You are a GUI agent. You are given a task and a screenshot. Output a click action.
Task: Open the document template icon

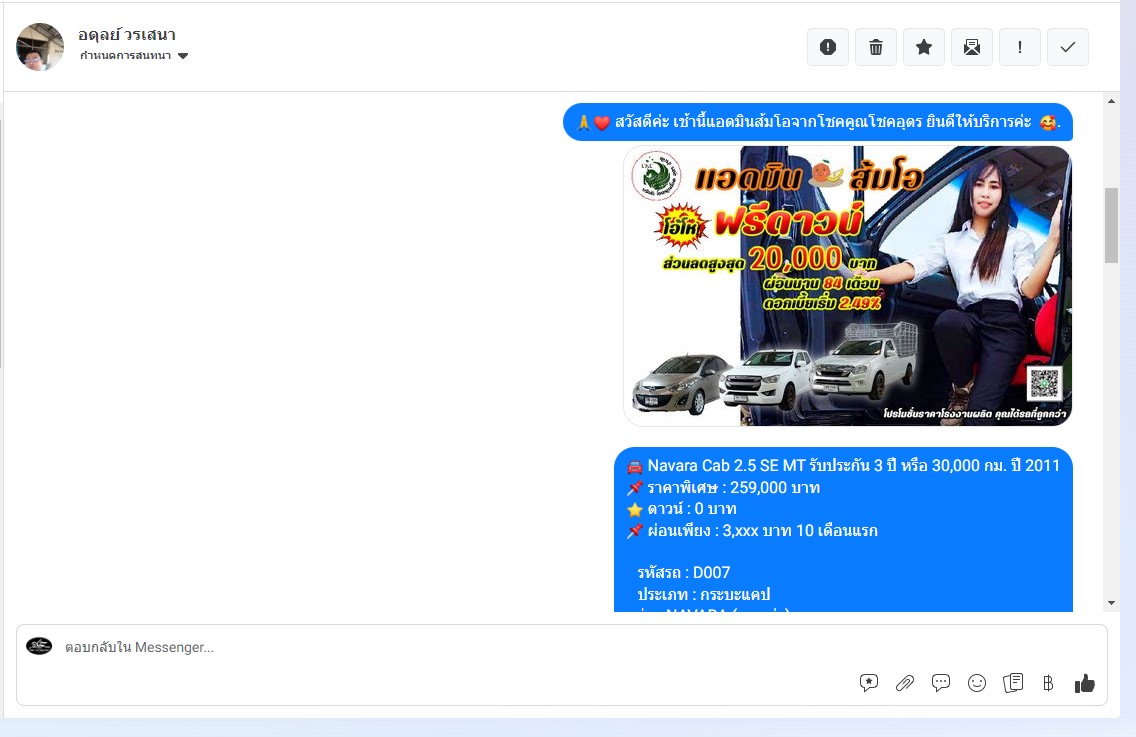click(x=1013, y=683)
